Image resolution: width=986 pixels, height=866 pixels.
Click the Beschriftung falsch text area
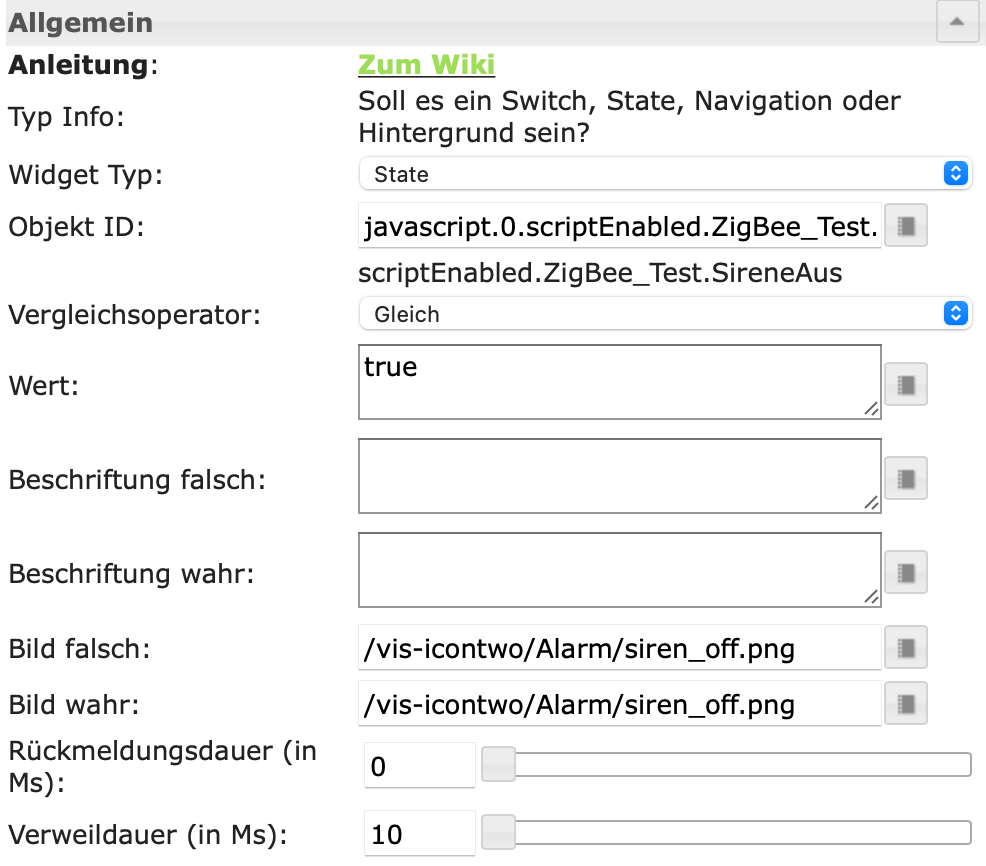coord(619,476)
